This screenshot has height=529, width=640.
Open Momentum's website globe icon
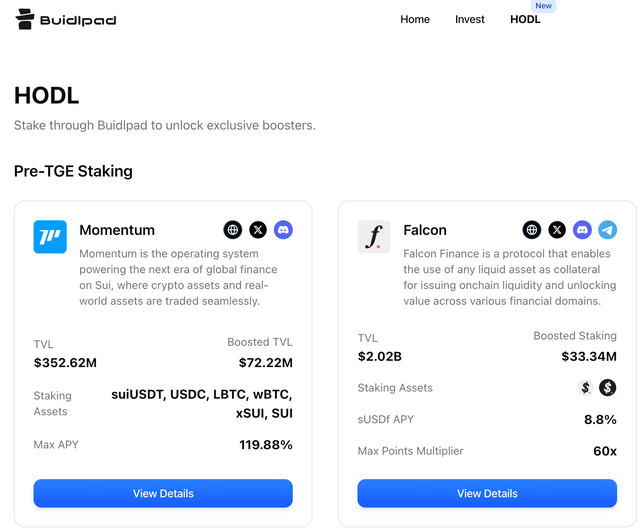point(233,230)
